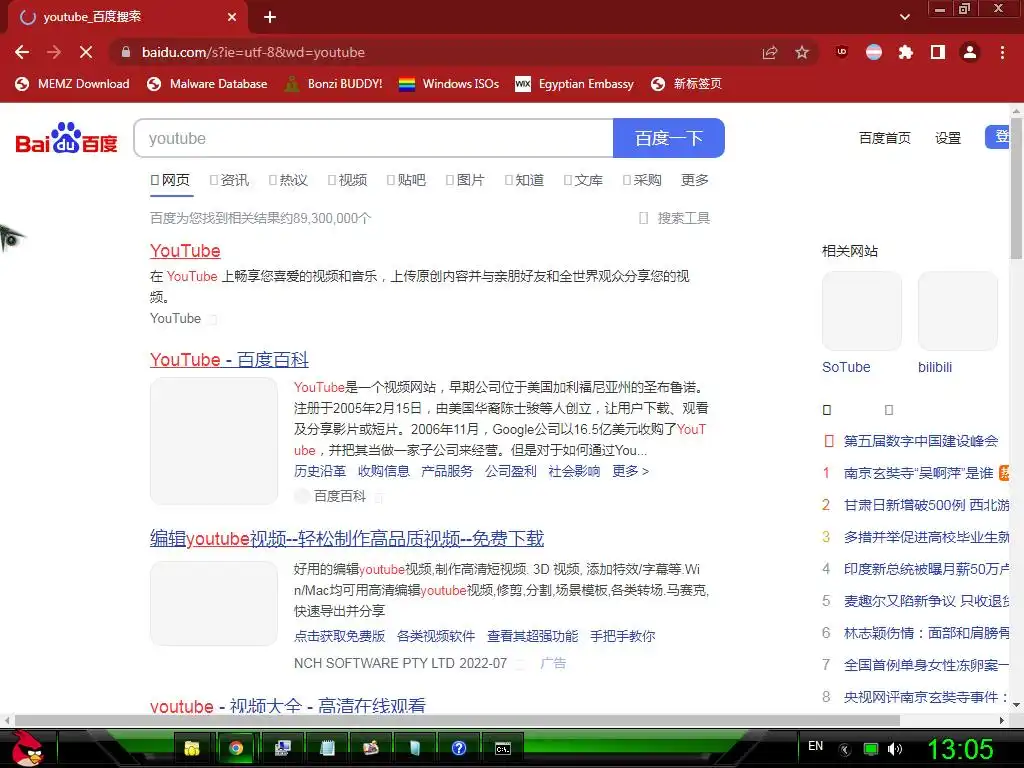1024x768 pixels.
Task: Click the 查看其超强功能 link
Action: coord(533,636)
